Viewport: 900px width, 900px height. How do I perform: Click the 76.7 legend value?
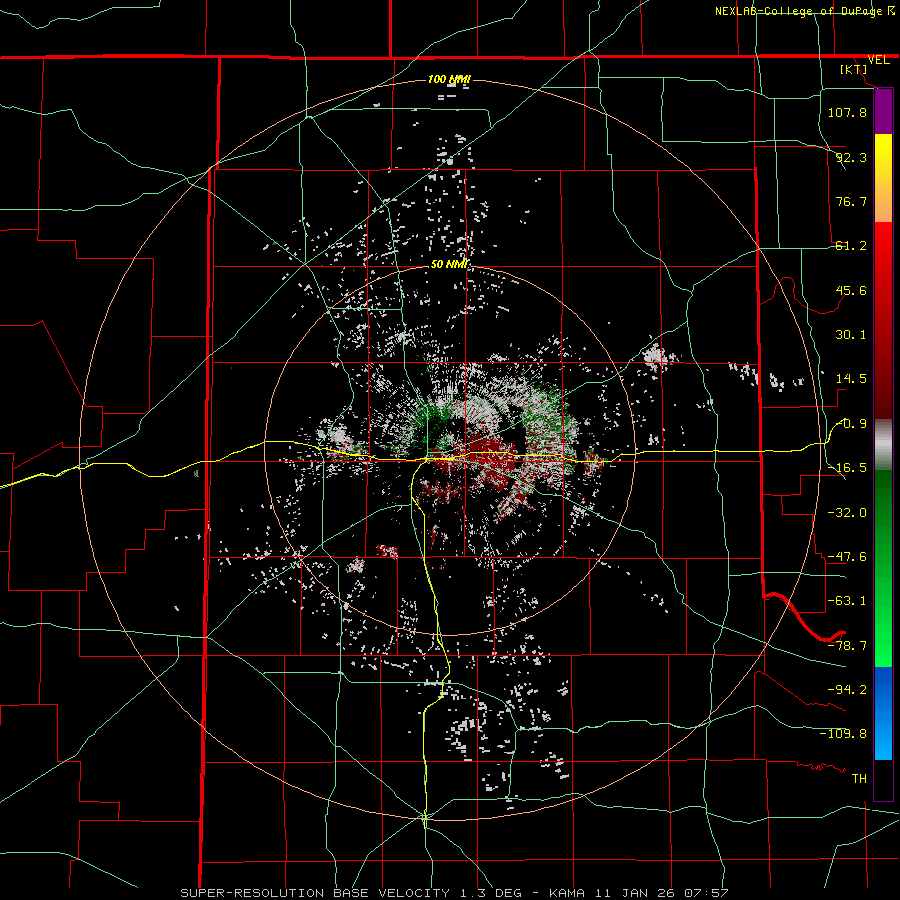[851, 201]
